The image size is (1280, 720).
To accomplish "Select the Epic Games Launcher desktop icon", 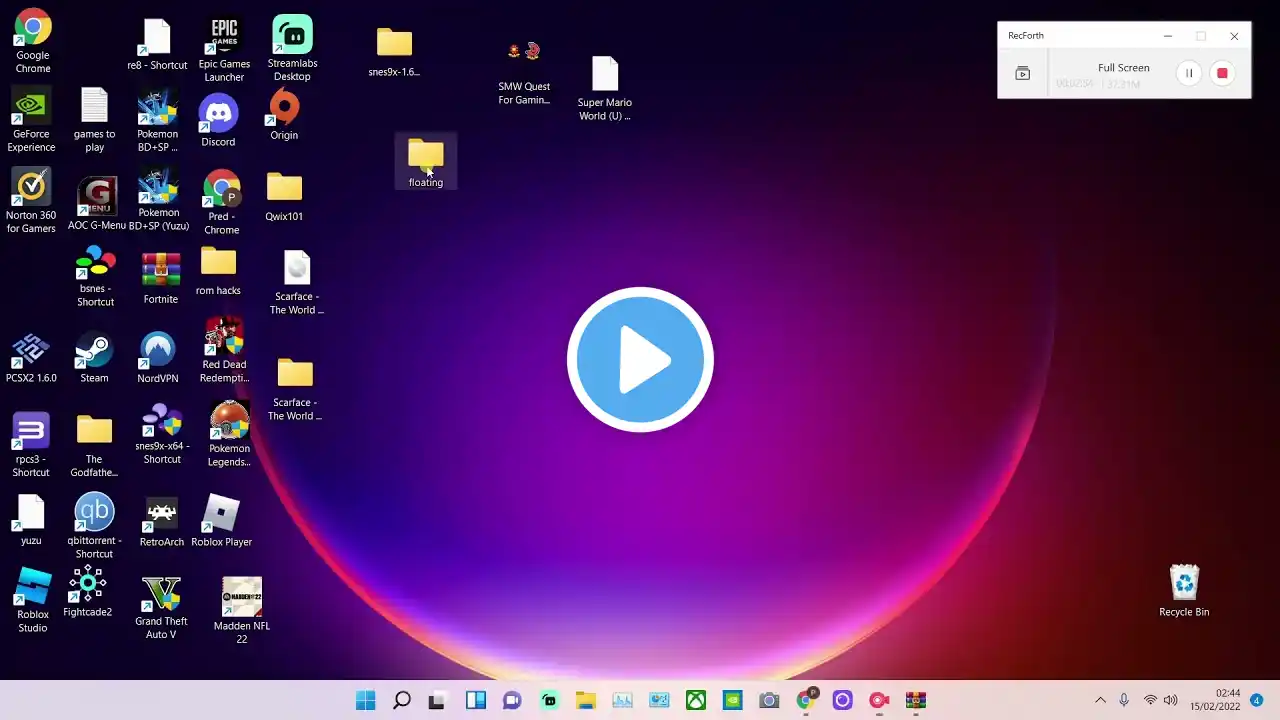I will 224,50.
